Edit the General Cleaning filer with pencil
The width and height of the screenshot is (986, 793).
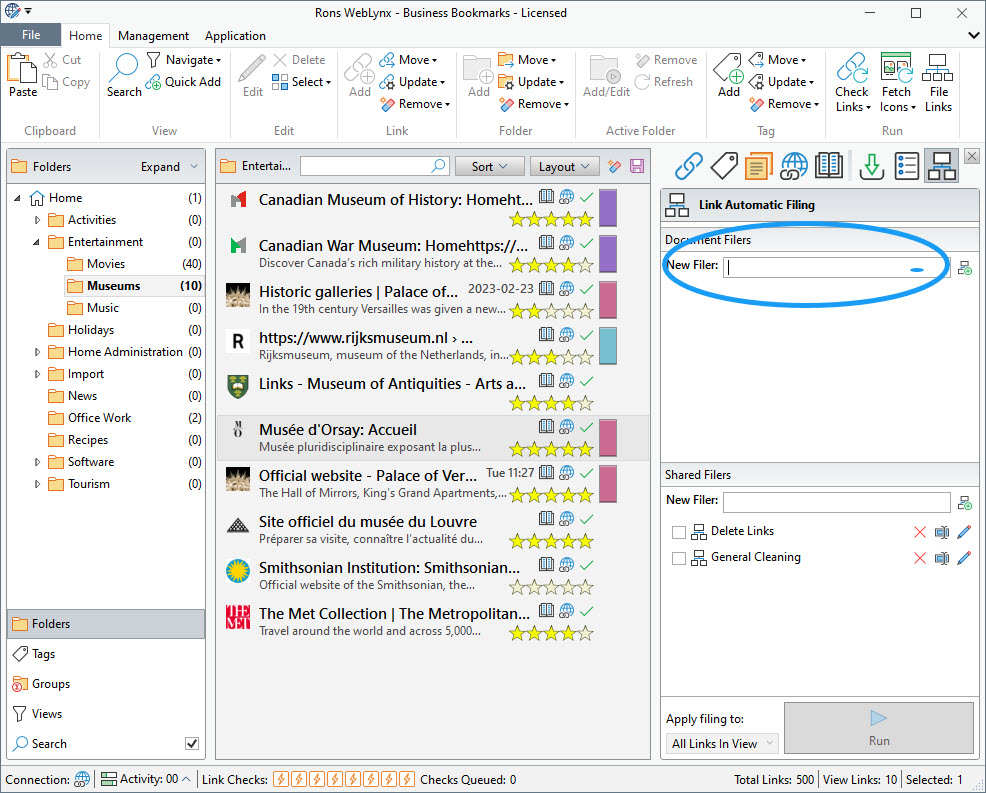(963, 558)
